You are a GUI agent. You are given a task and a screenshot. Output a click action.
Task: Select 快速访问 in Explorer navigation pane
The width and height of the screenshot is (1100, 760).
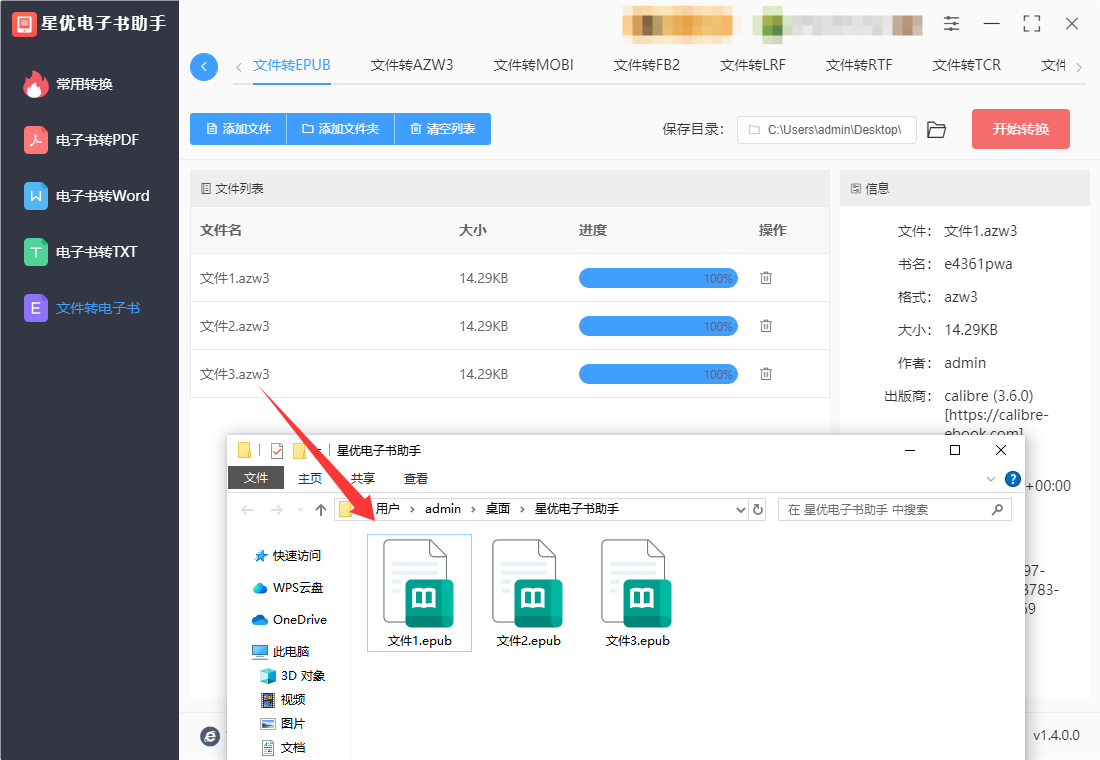tap(288, 556)
